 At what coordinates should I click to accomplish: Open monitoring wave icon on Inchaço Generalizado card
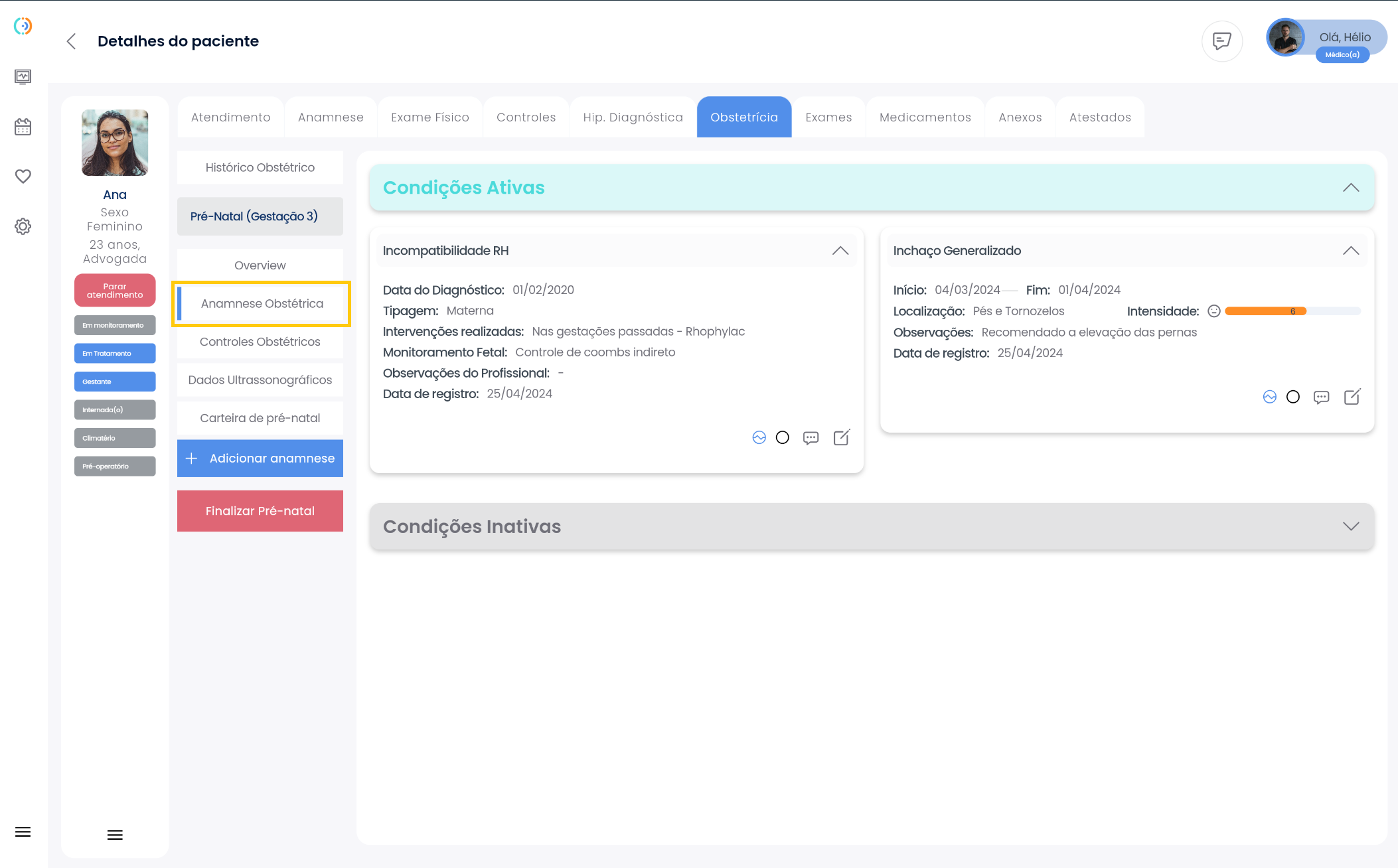point(1270,397)
